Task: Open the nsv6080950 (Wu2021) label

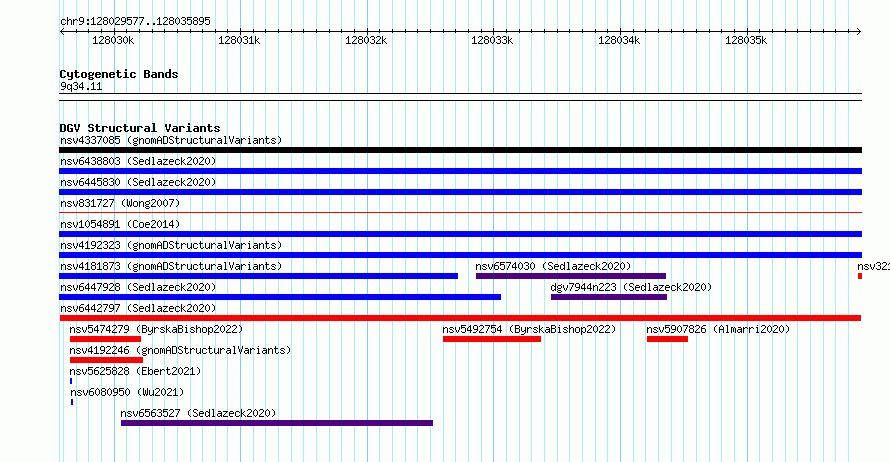Action: (x=127, y=392)
